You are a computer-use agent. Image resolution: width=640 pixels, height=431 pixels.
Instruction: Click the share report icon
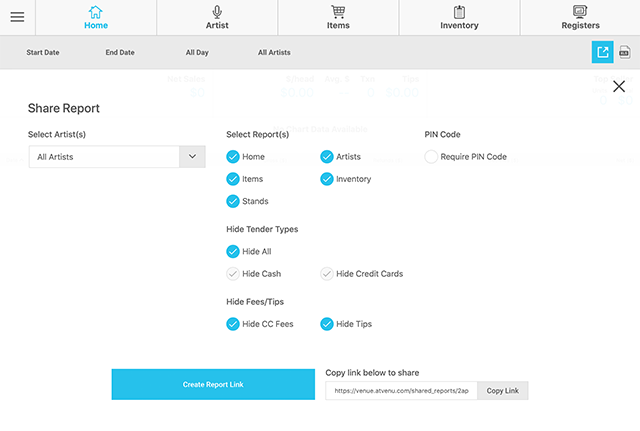pyautogui.click(x=602, y=52)
